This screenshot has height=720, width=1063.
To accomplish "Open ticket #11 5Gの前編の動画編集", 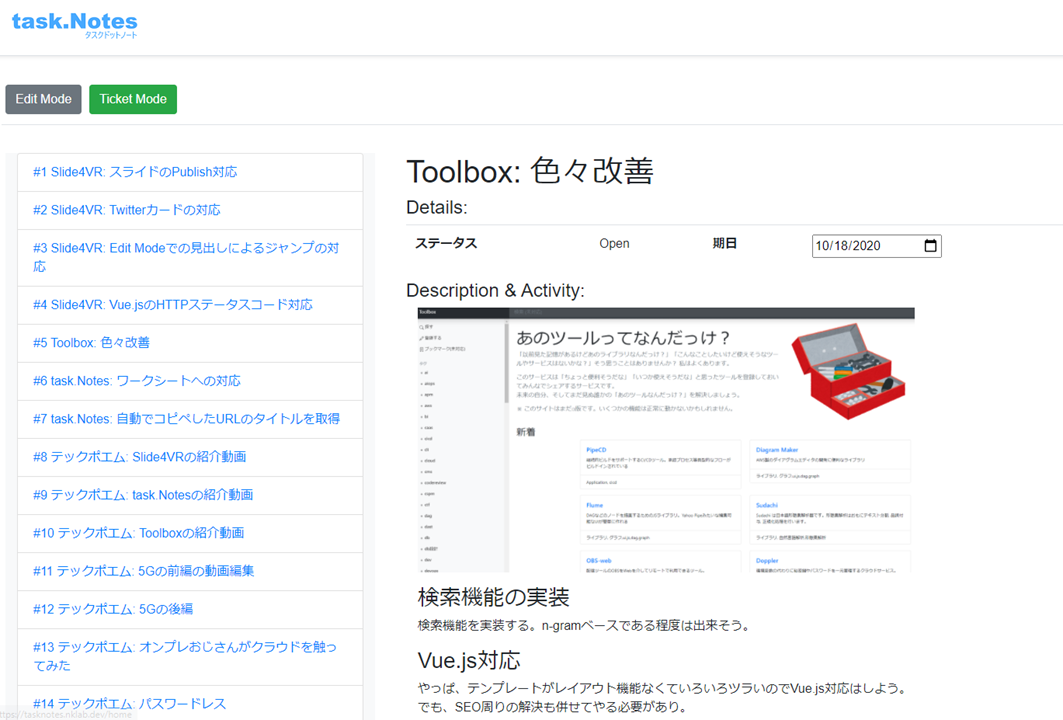I will pyautogui.click(x=190, y=571).
